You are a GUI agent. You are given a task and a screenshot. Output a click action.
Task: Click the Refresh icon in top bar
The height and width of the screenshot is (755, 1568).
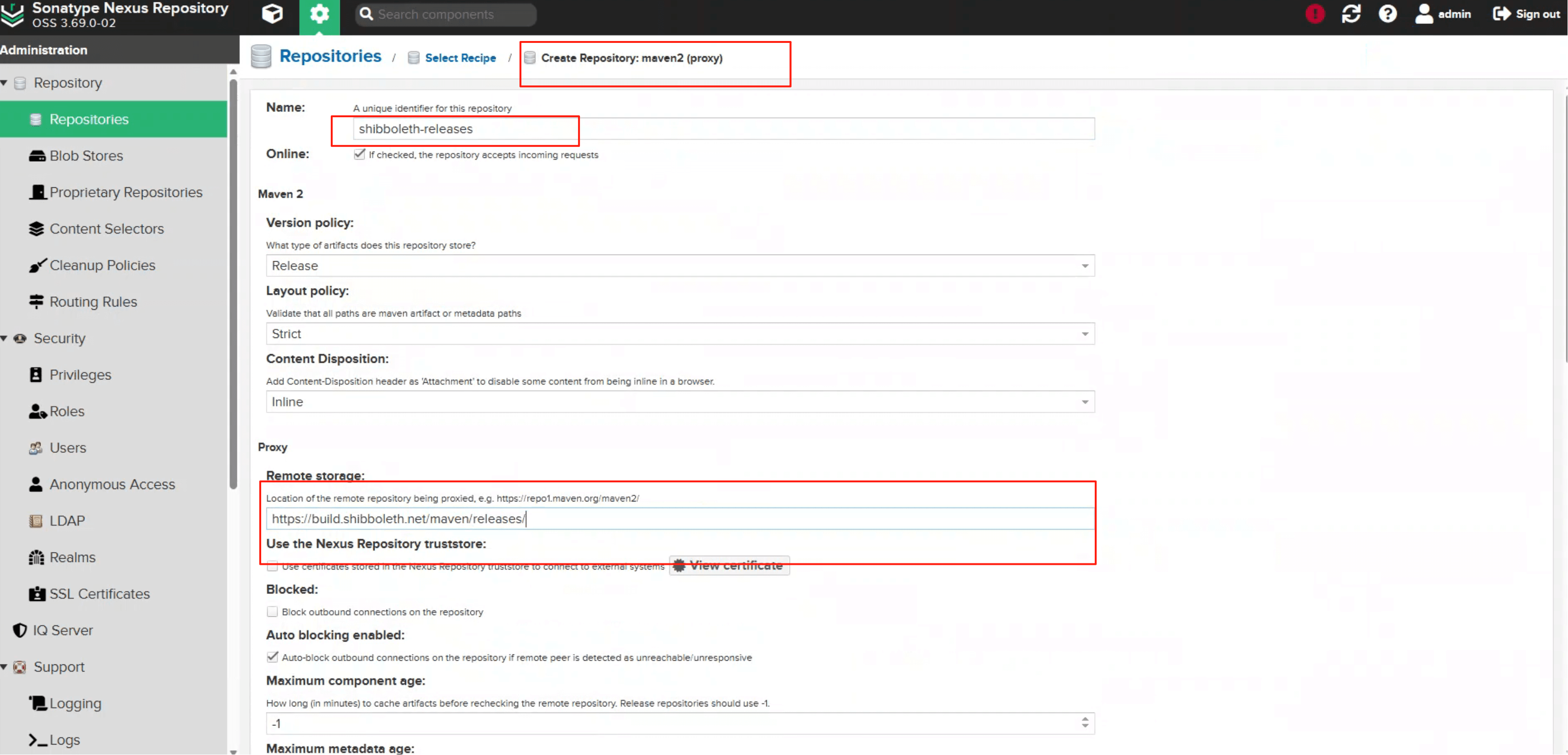click(x=1351, y=13)
